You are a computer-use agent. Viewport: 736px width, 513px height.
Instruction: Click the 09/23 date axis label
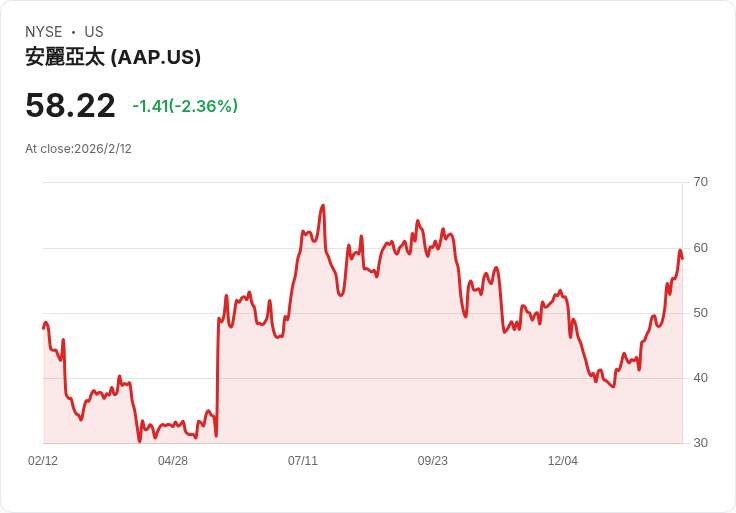tap(433, 461)
